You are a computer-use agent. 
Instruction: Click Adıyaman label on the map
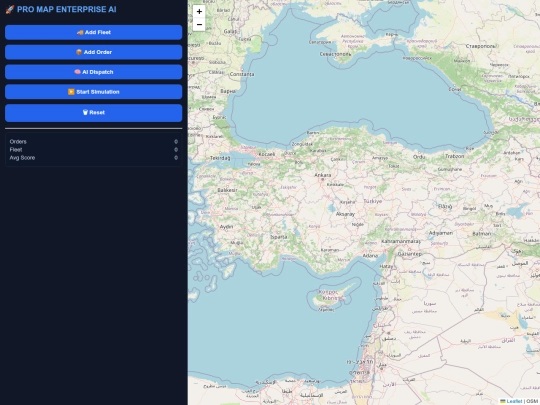pos(440,233)
